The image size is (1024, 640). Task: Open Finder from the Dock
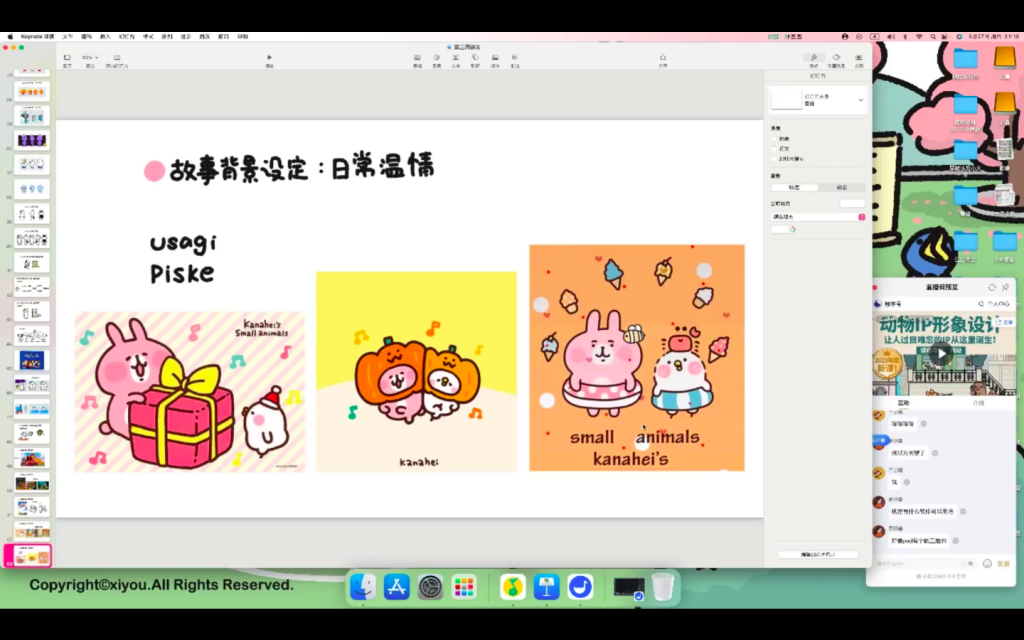pos(363,587)
